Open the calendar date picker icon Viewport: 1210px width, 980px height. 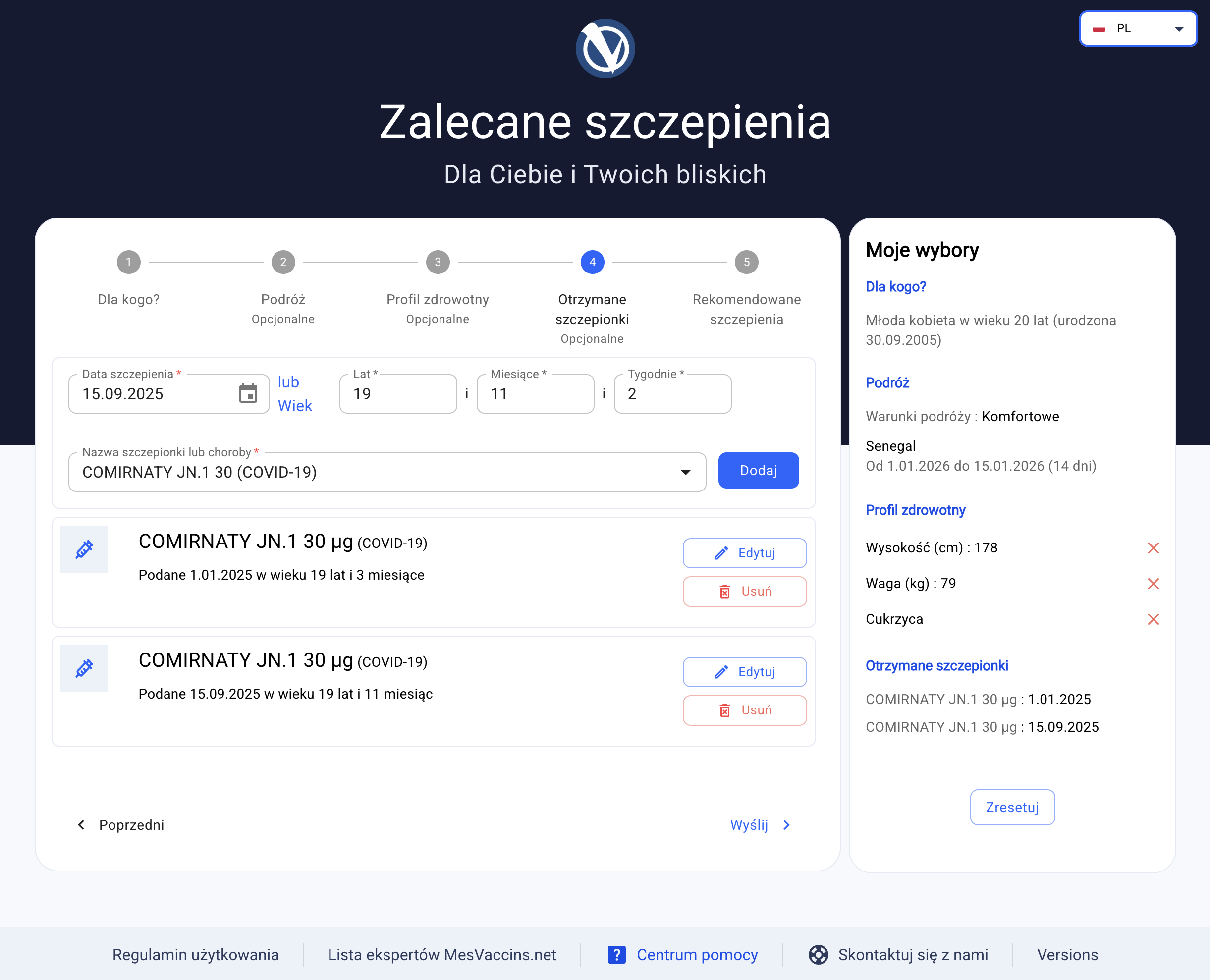(248, 393)
